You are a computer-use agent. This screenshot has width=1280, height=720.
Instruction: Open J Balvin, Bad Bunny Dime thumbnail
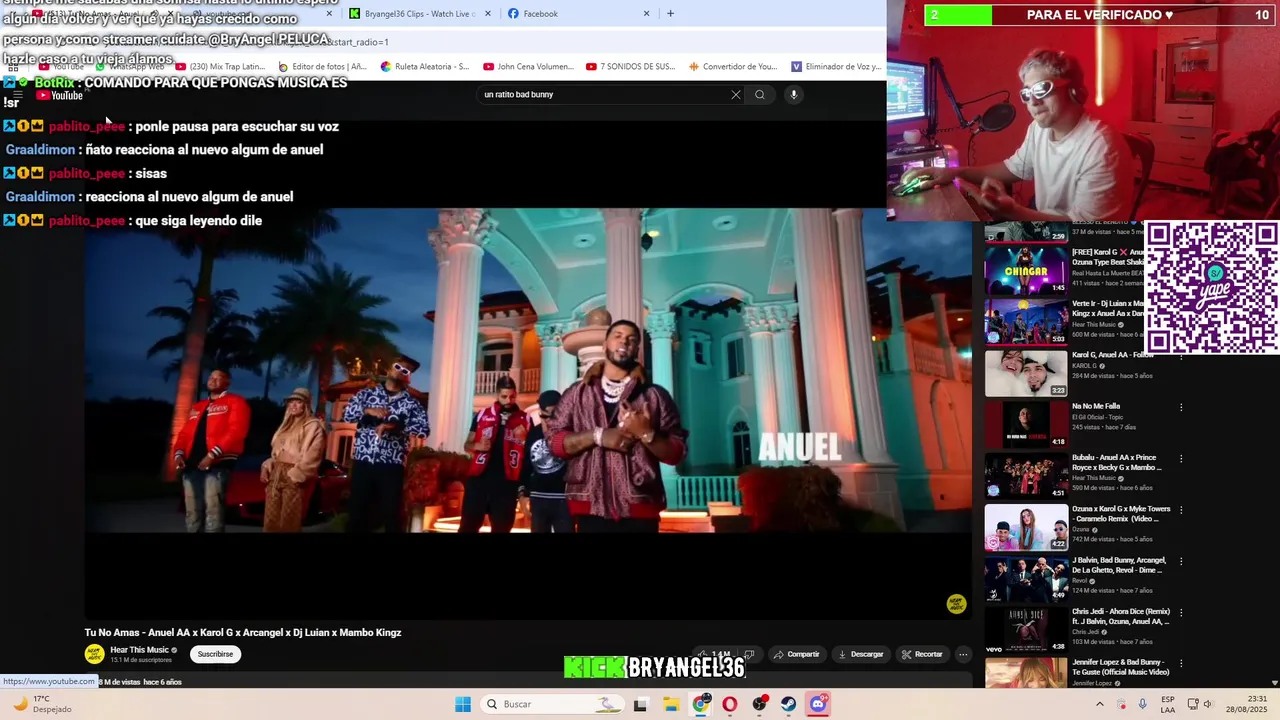click(1026, 577)
